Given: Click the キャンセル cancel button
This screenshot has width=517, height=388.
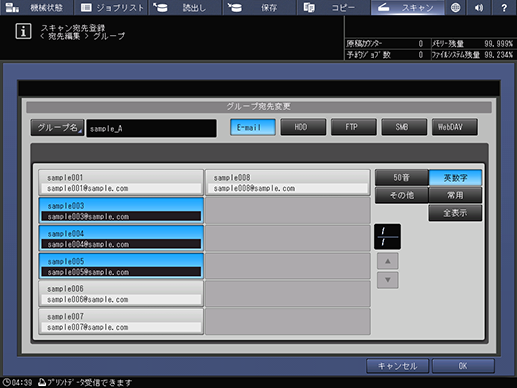Looking at the screenshot, I should (x=397, y=366).
